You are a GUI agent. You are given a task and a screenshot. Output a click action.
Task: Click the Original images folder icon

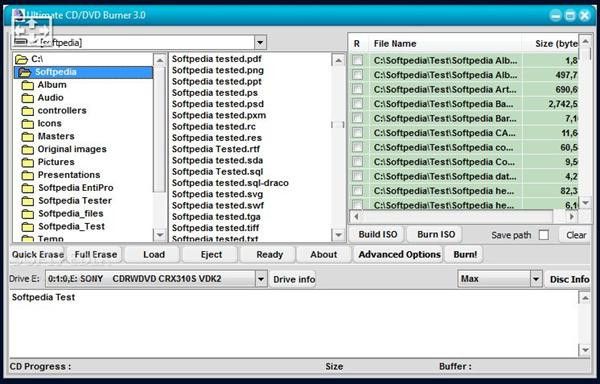tap(28, 149)
